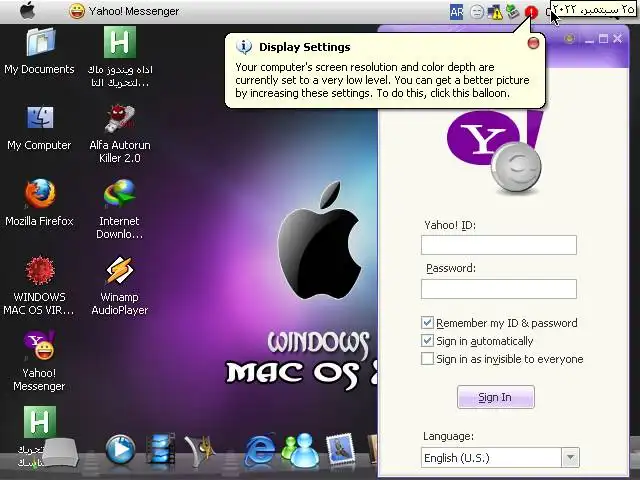Open the film strip movie dock icon
The image size is (640, 480).
[x=160, y=449]
